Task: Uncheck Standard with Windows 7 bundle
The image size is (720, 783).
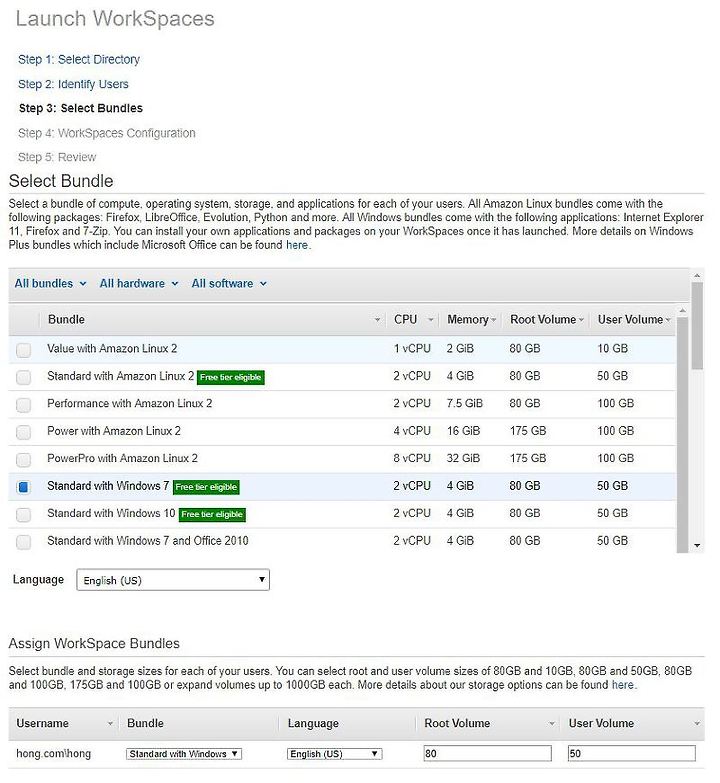Action: [23, 487]
